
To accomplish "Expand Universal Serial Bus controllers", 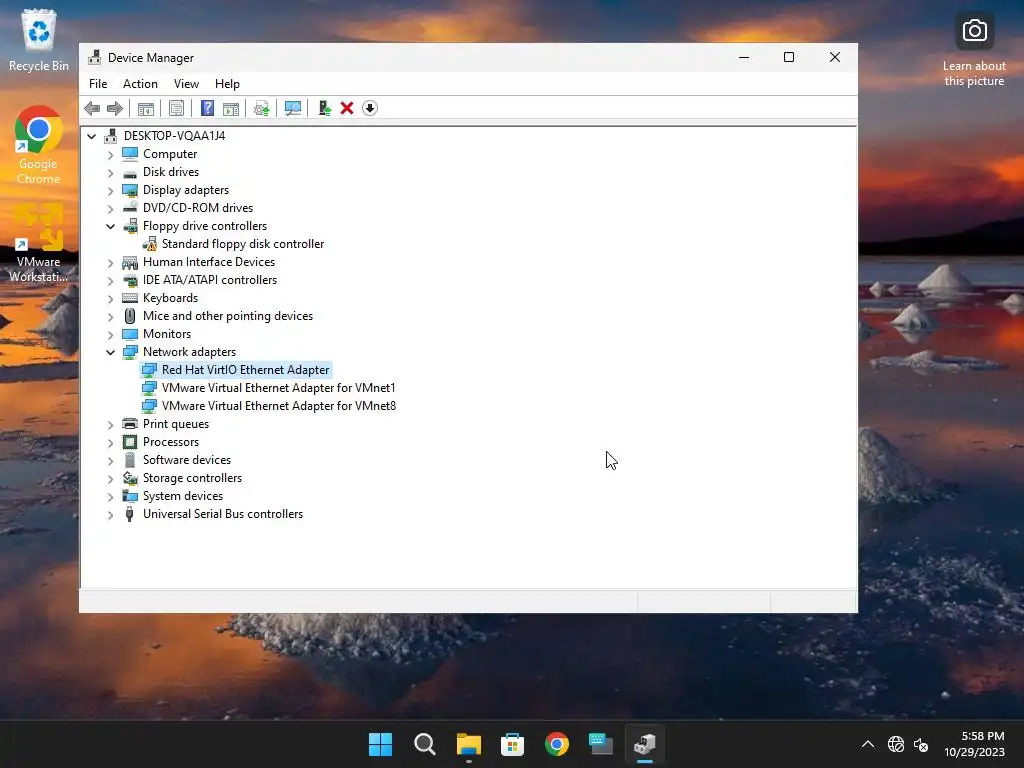I will [x=110, y=515].
